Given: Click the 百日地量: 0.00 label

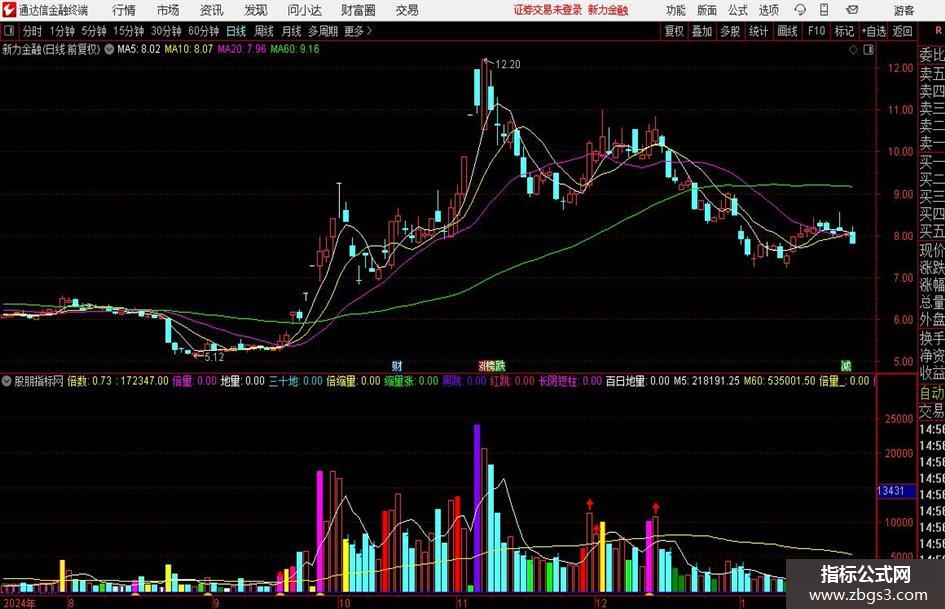Looking at the screenshot, I should click(x=638, y=381).
